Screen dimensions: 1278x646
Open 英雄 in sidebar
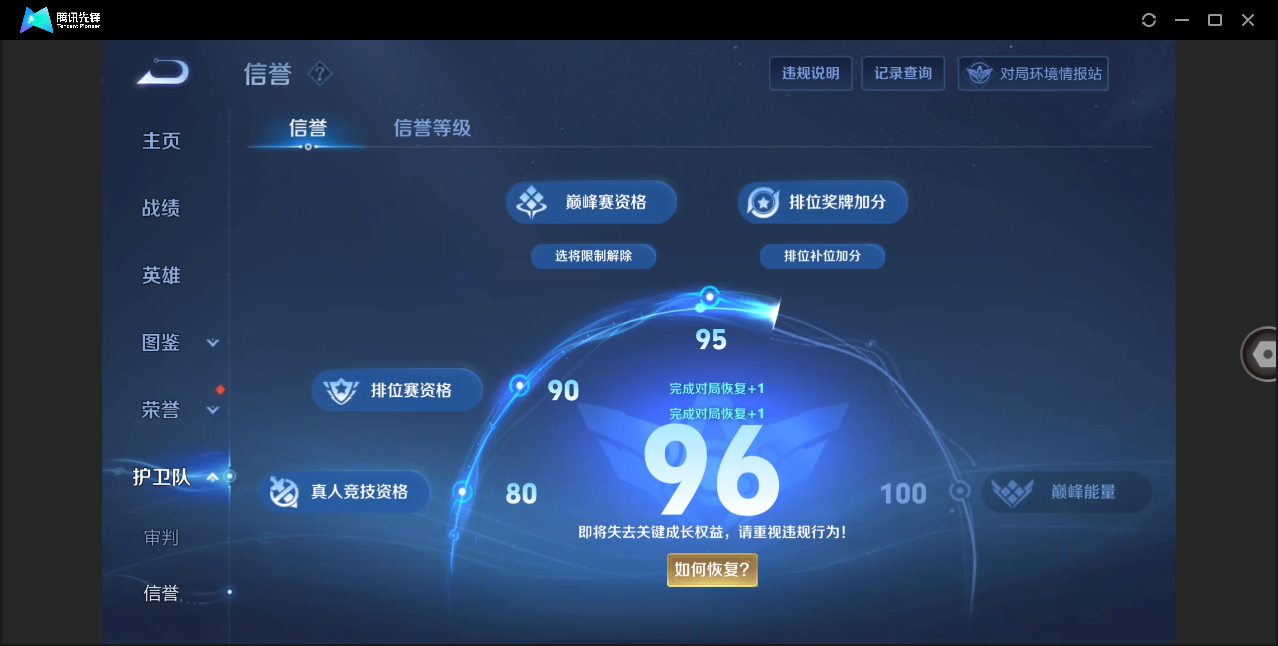pyautogui.click(x=161, y=275)
